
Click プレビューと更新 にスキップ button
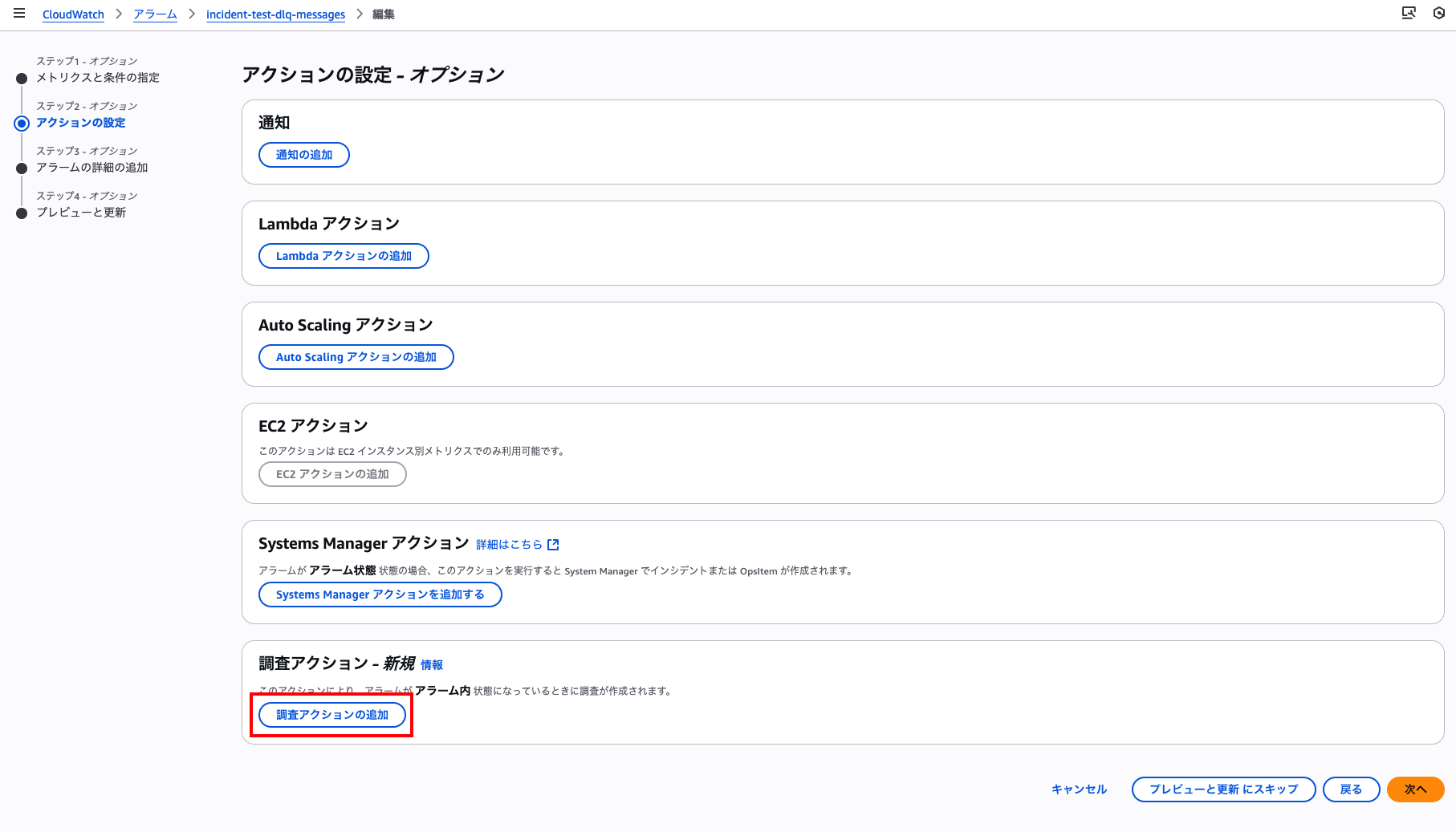point(1223,789)
